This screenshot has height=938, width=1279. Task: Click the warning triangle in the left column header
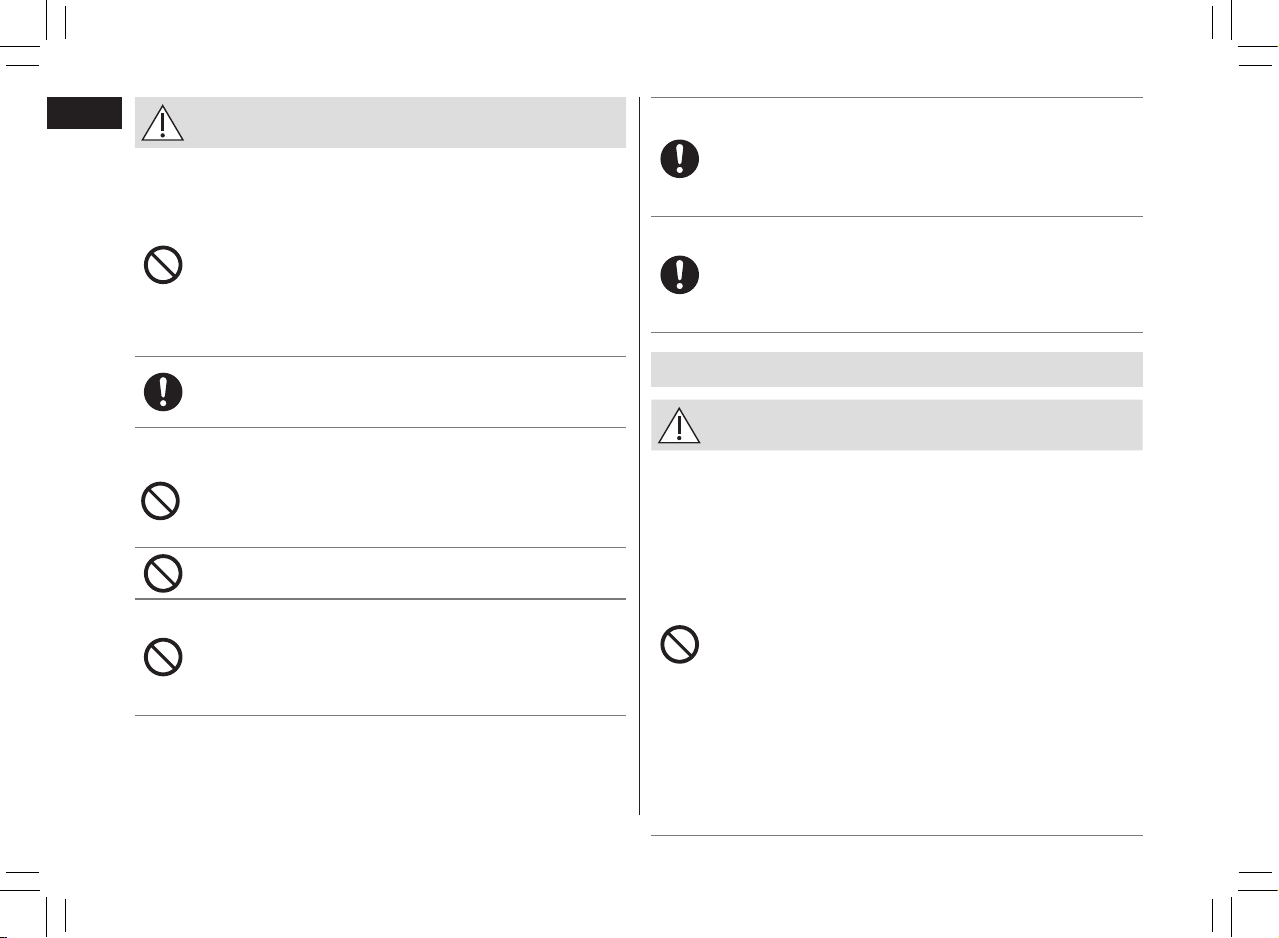pos(162,122)
